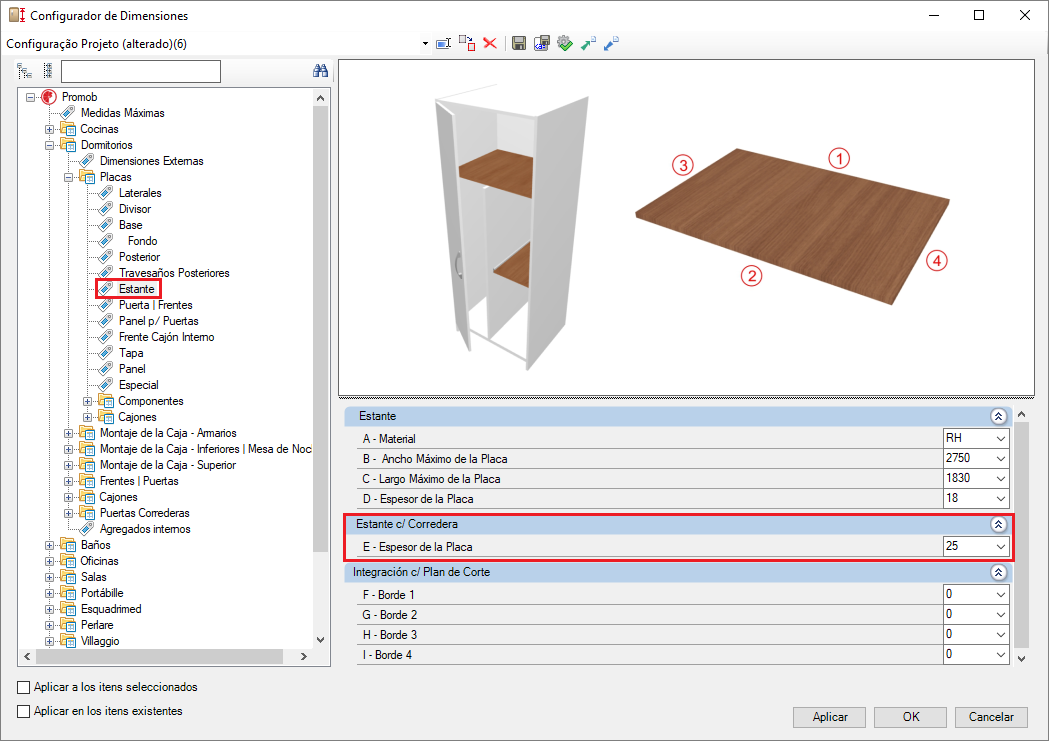Click the tree search text field
Viewport: 1049px width, 741px height.
(140, 71)
